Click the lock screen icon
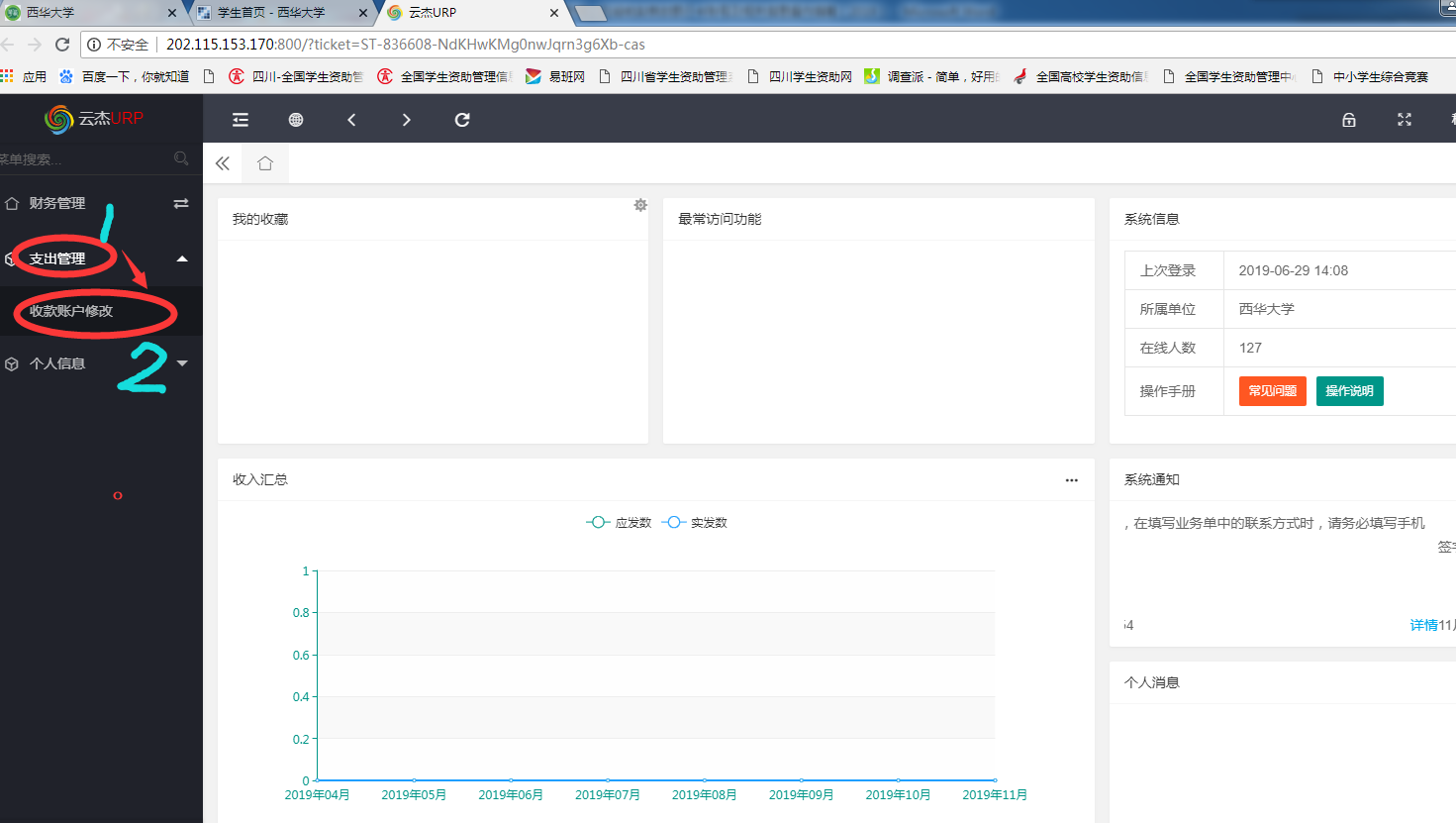Screen dimensions: 1456x823 pos(1348,120)
